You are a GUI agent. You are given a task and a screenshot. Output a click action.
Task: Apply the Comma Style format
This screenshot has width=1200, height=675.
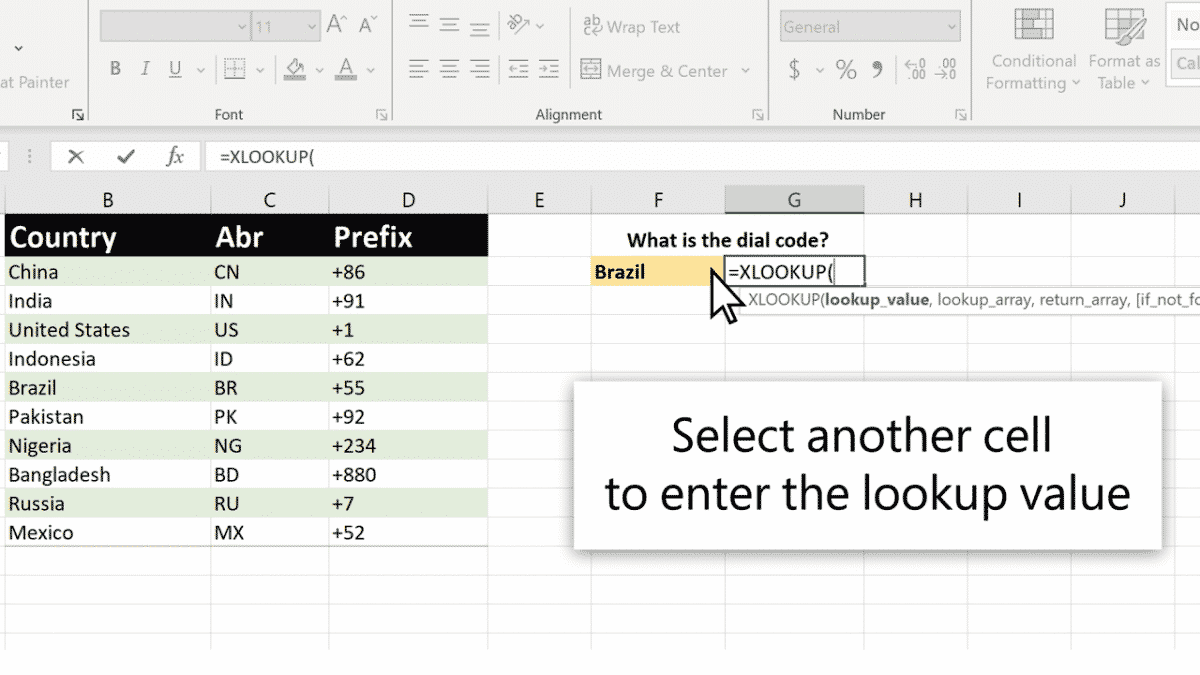click(878, 70)
